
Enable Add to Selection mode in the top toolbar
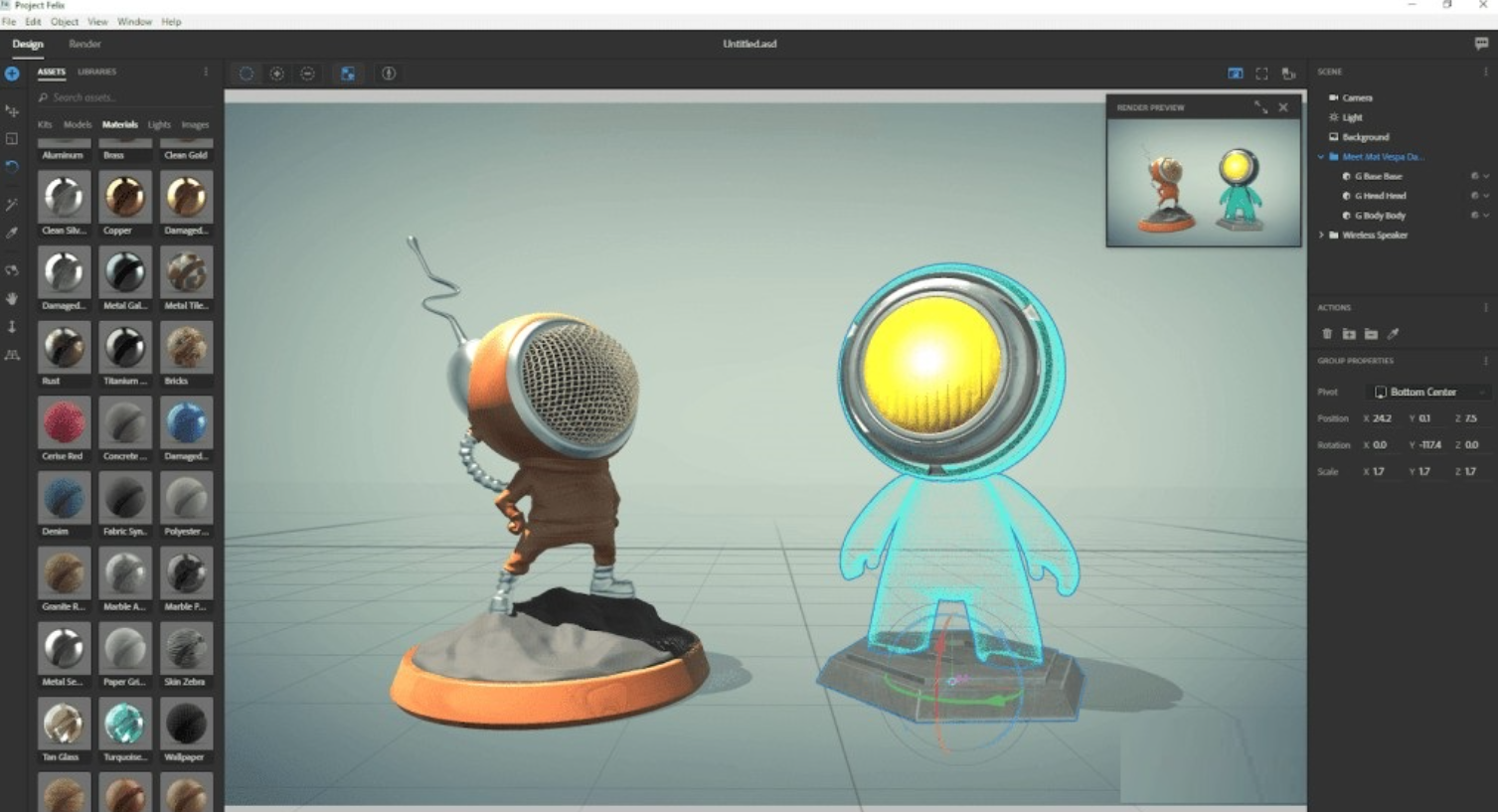277,73
